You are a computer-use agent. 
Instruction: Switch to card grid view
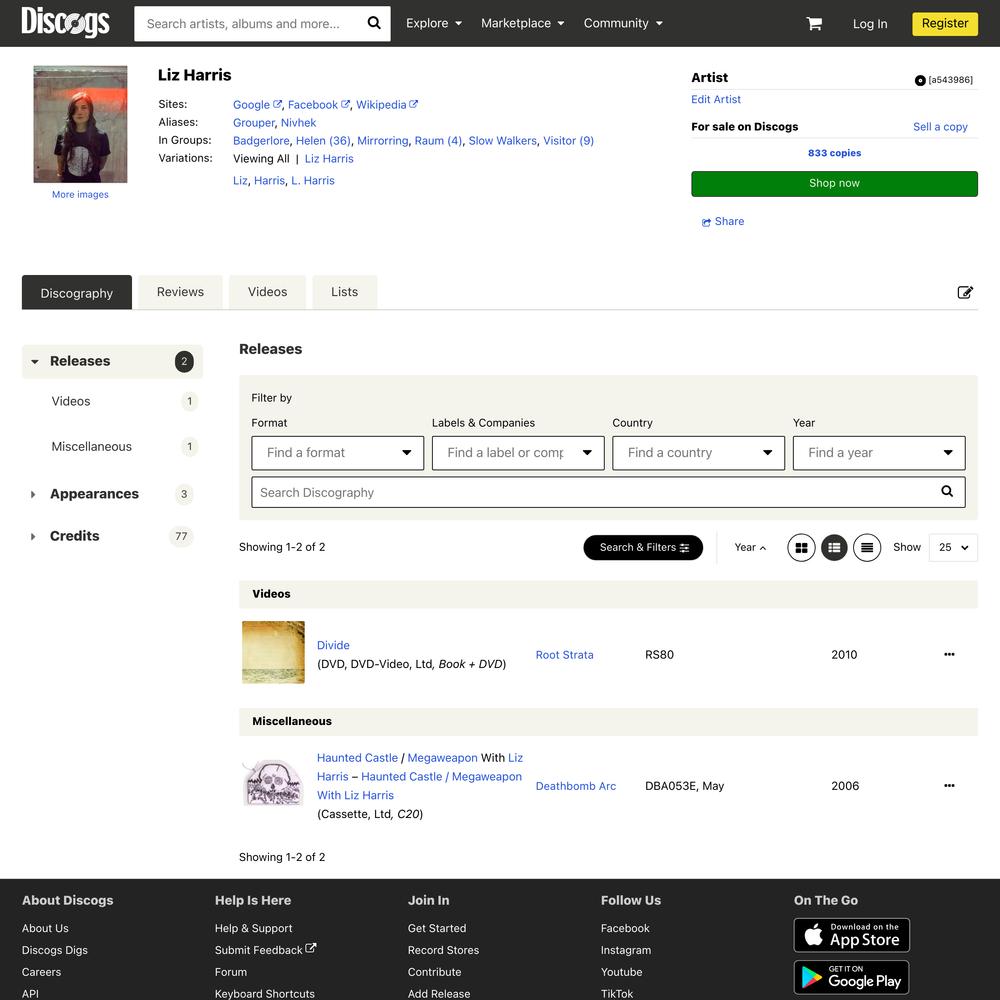tap(801, 547)
